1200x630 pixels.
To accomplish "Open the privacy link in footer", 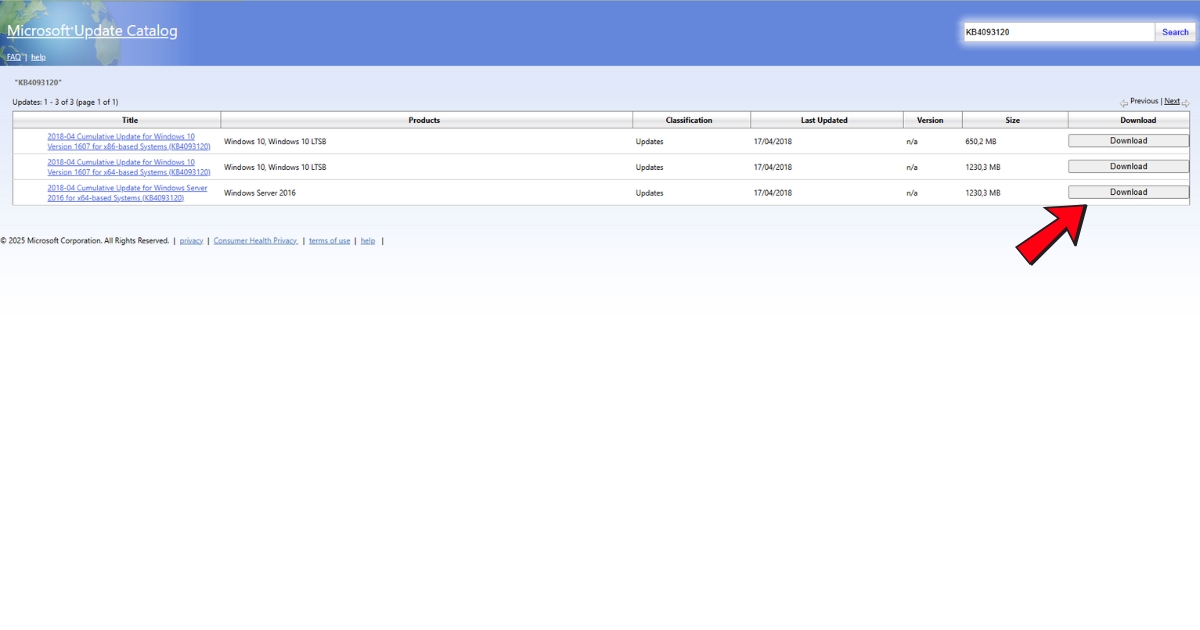I will point(191,241).
